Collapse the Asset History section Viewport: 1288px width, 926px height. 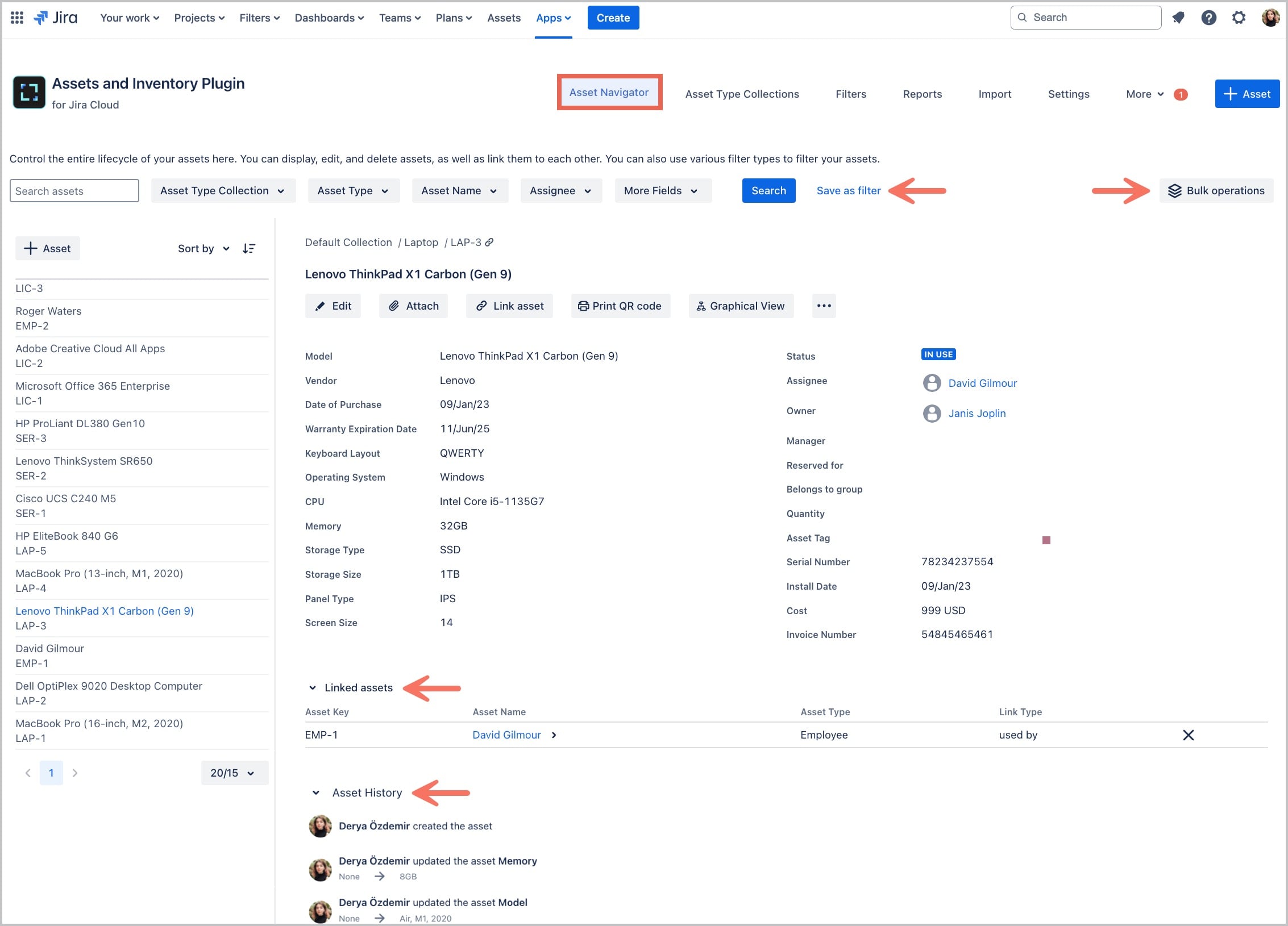click(x=316, y=792)
